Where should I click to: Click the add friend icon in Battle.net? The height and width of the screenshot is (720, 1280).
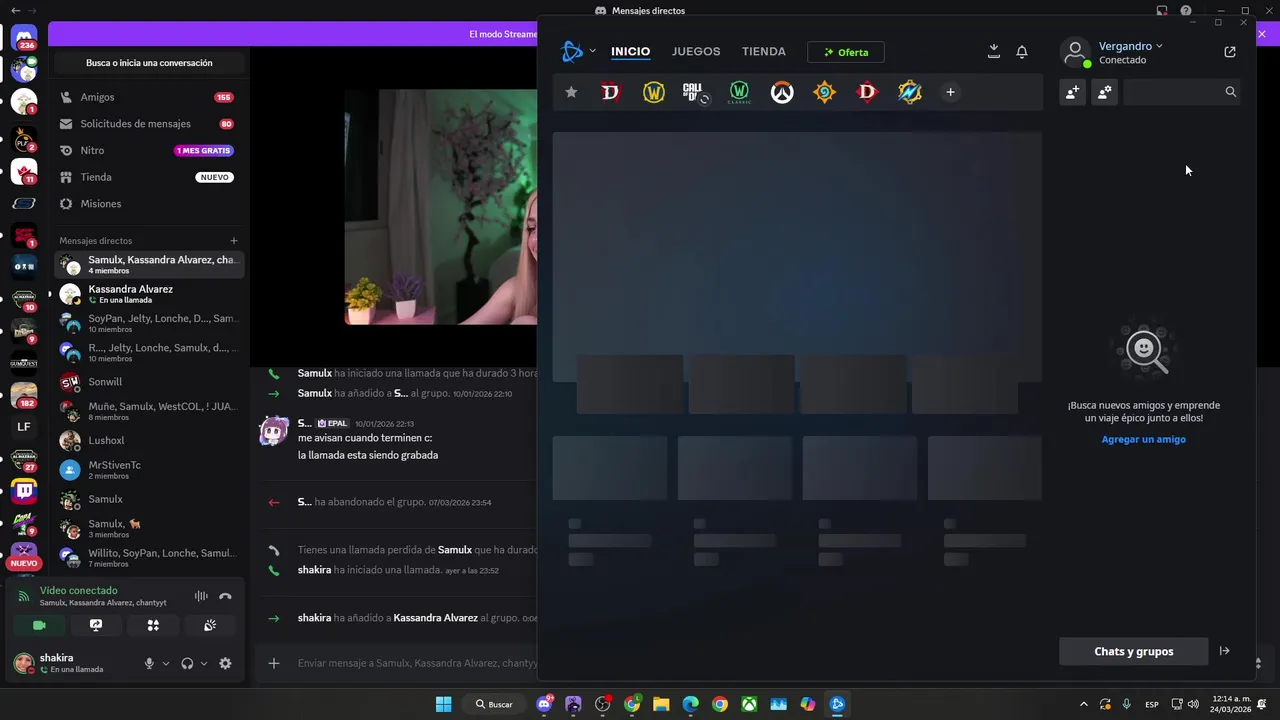point(1072,92)
